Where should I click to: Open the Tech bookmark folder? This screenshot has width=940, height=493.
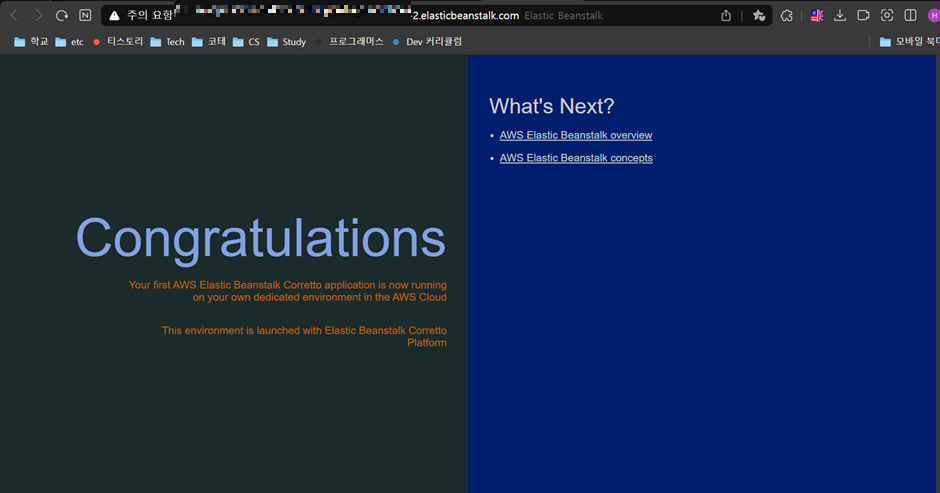pyautogui.click(x=167, y=41)
